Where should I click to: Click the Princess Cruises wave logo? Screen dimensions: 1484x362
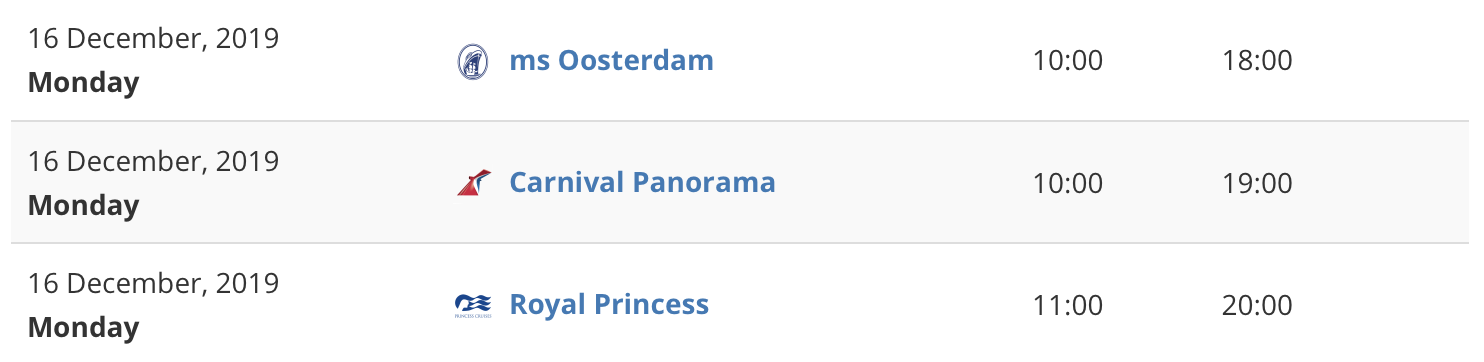coord(473,305)
